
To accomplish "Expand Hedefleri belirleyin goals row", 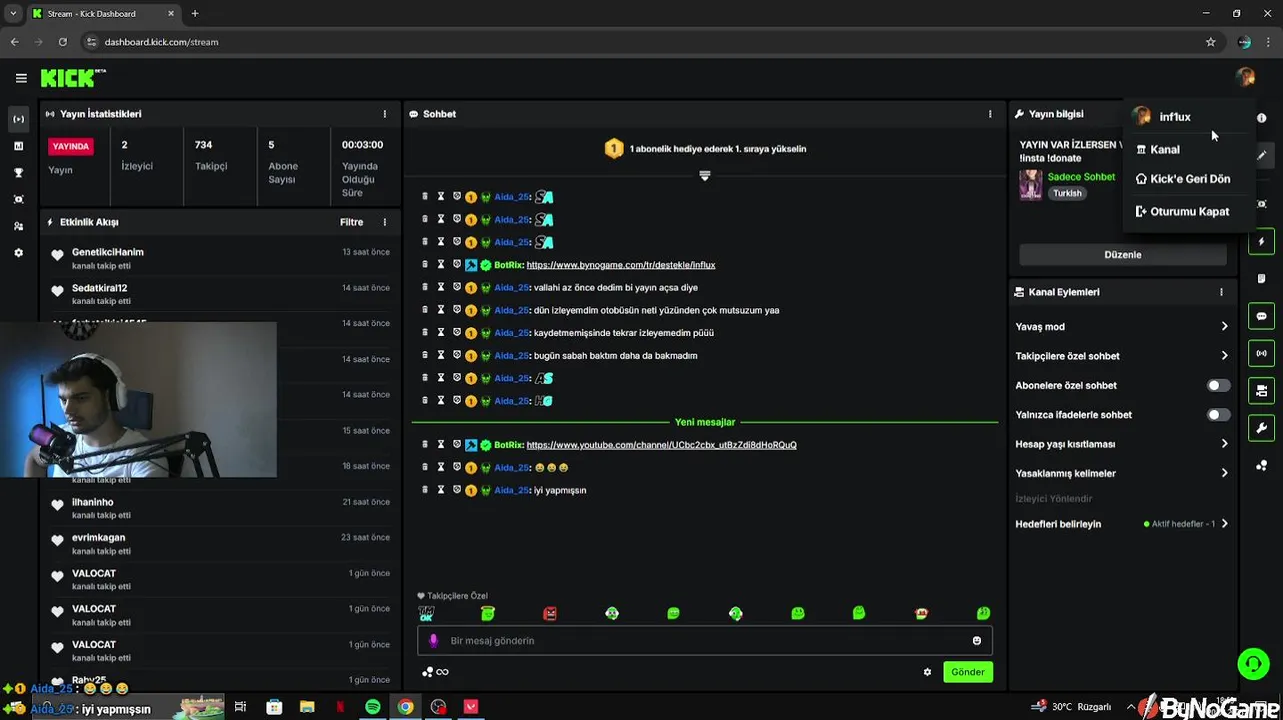I will pos(1122,524).
